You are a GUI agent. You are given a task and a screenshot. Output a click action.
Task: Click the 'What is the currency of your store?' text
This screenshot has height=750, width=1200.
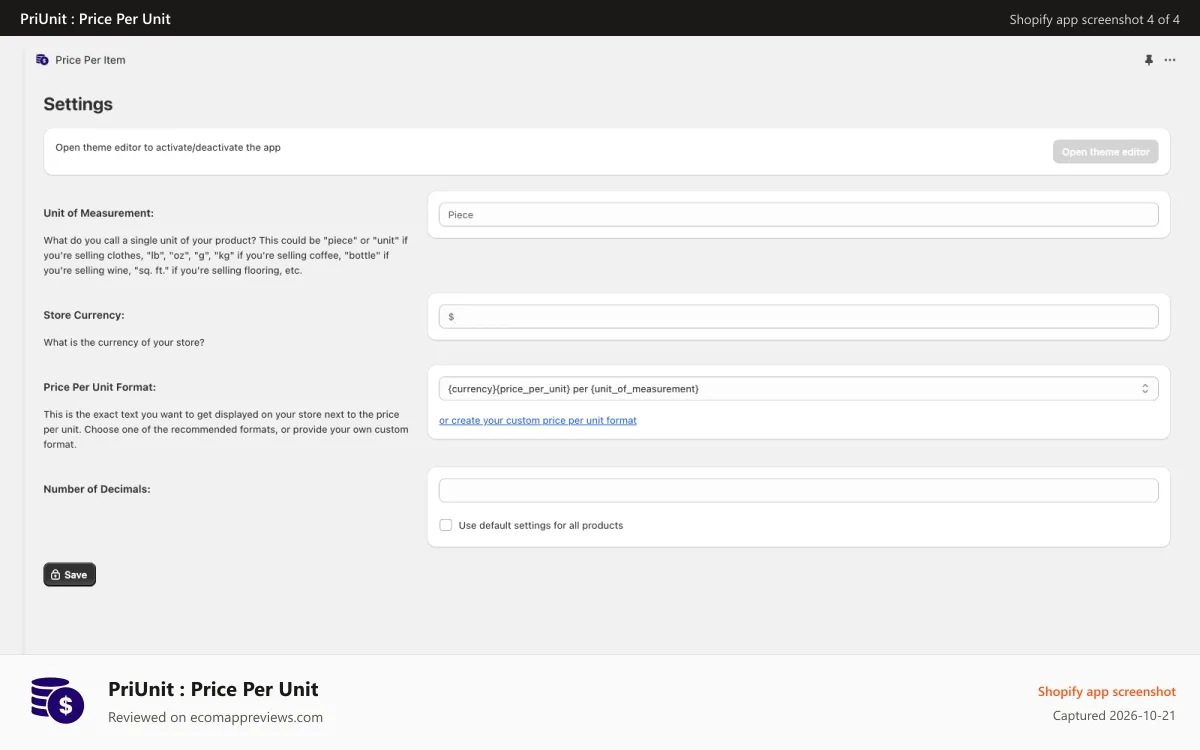(124, 343)
